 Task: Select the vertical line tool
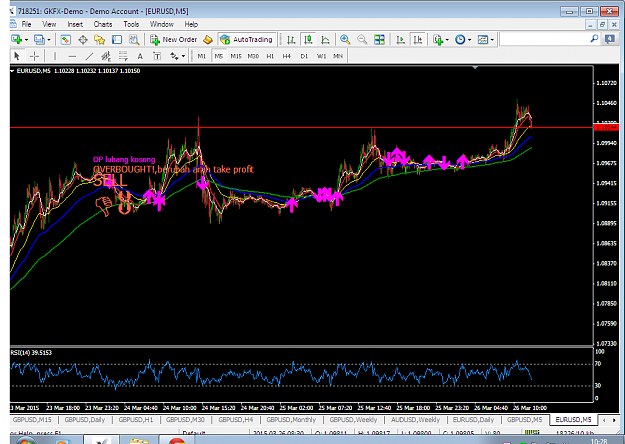(55, 56)
